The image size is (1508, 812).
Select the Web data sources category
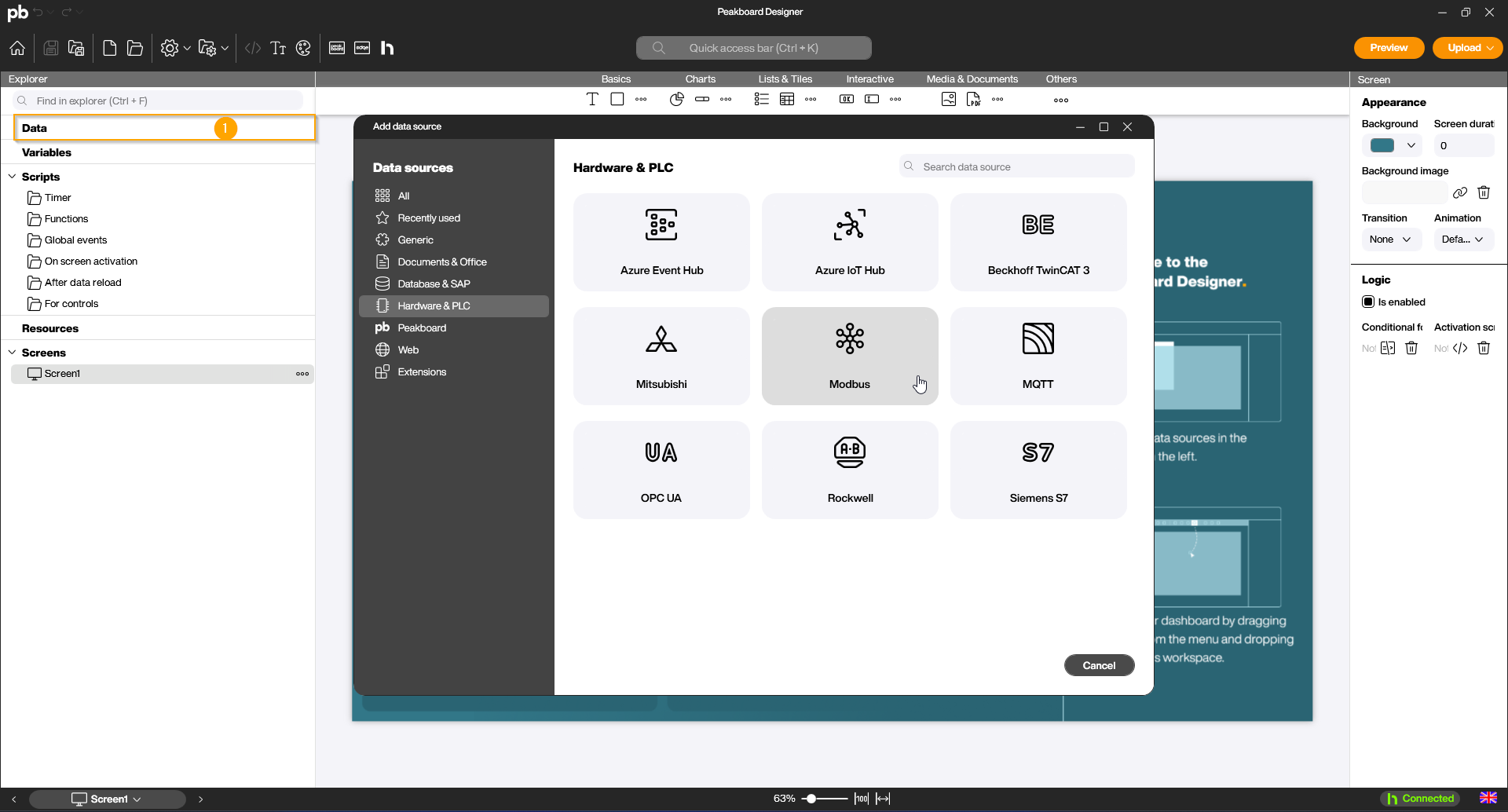454,349
